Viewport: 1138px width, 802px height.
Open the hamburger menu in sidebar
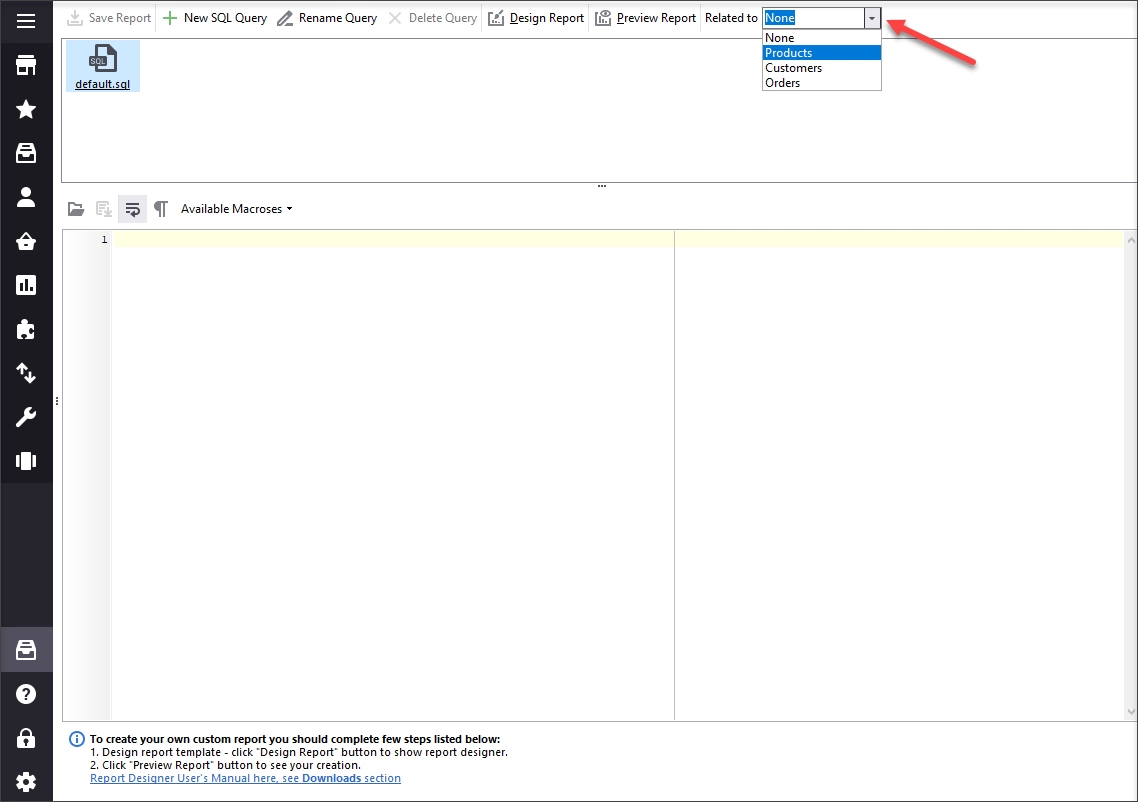(26, 20)
